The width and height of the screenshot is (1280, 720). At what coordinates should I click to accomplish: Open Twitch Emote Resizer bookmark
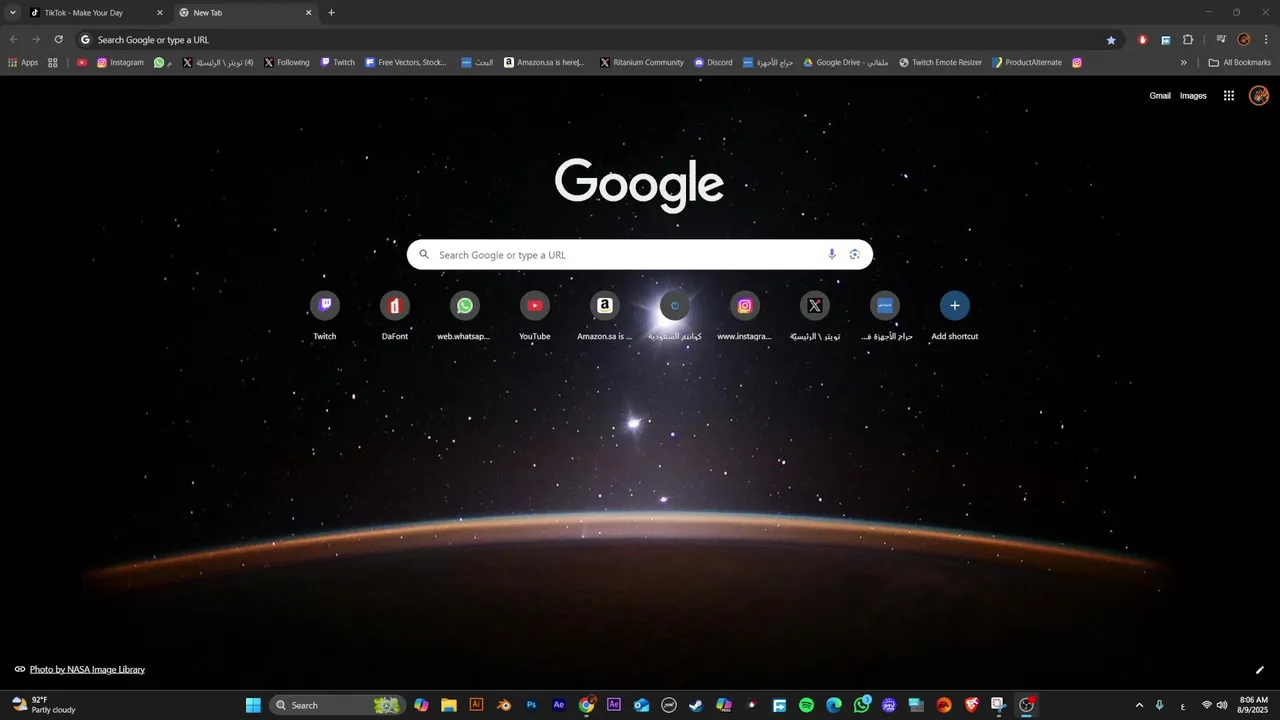point(940,62)
